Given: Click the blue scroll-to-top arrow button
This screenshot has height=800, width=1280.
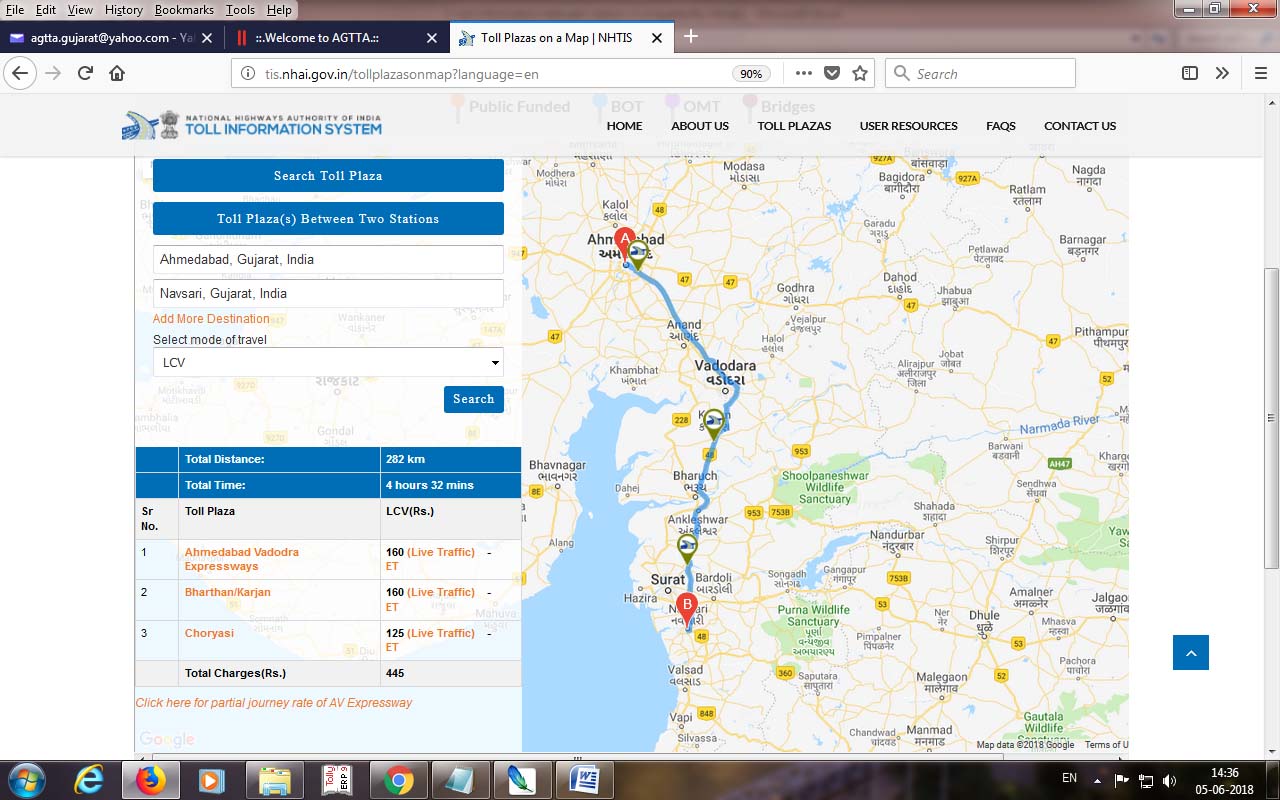Looking at the screenshot, I should coord(1190,653).
